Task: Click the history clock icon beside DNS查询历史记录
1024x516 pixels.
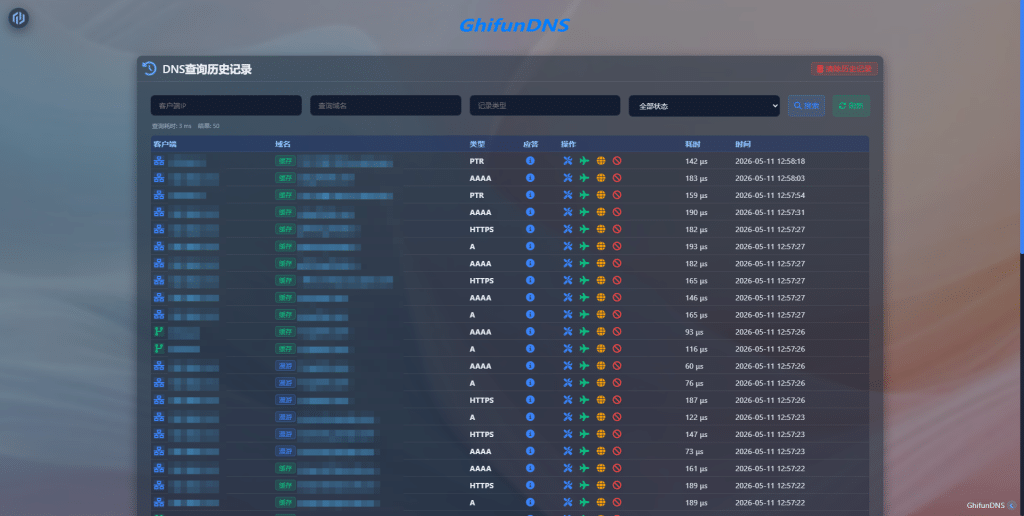Action: [150, 69]
